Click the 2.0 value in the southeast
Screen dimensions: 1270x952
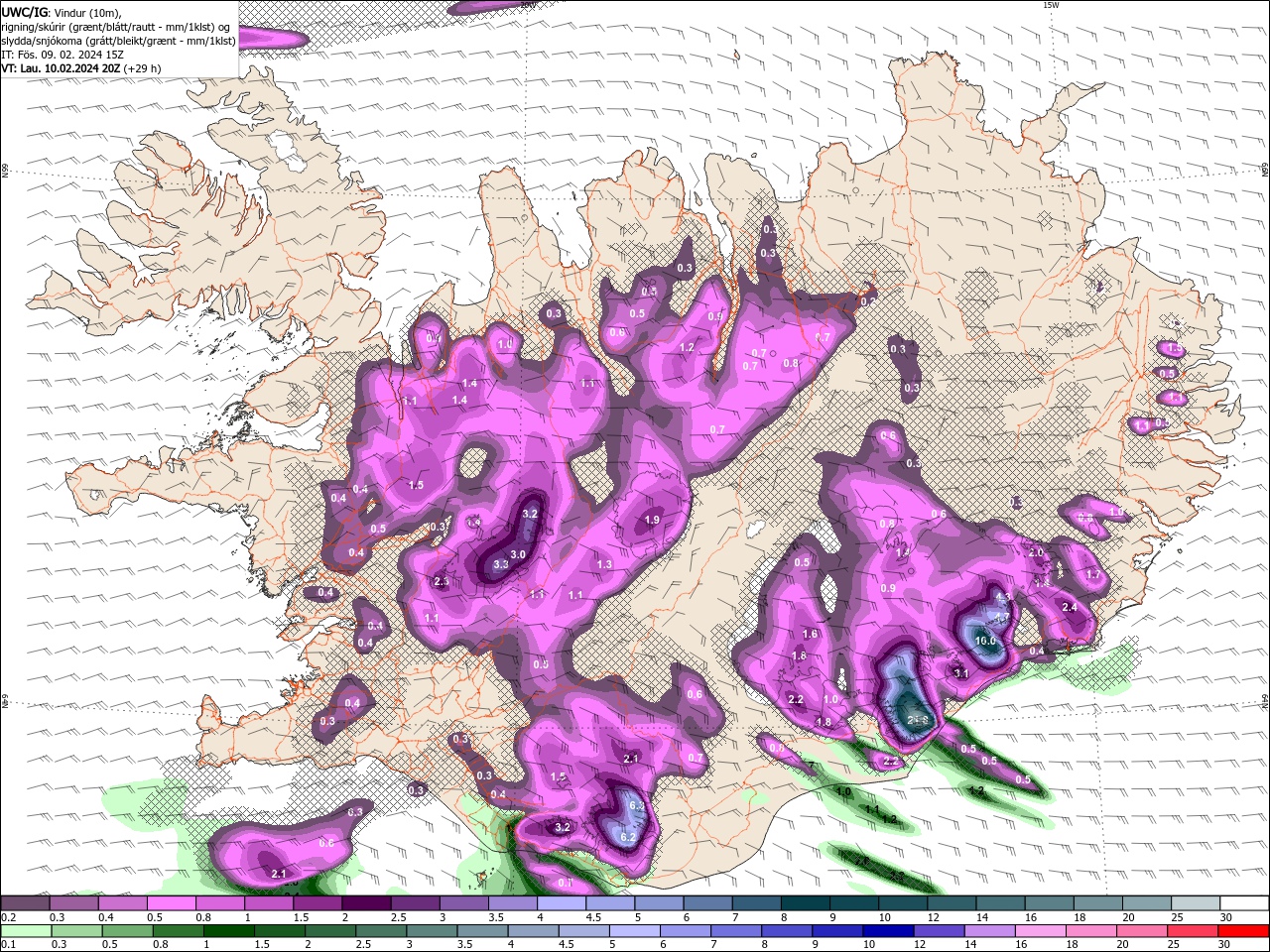(x=1036, y=552)
